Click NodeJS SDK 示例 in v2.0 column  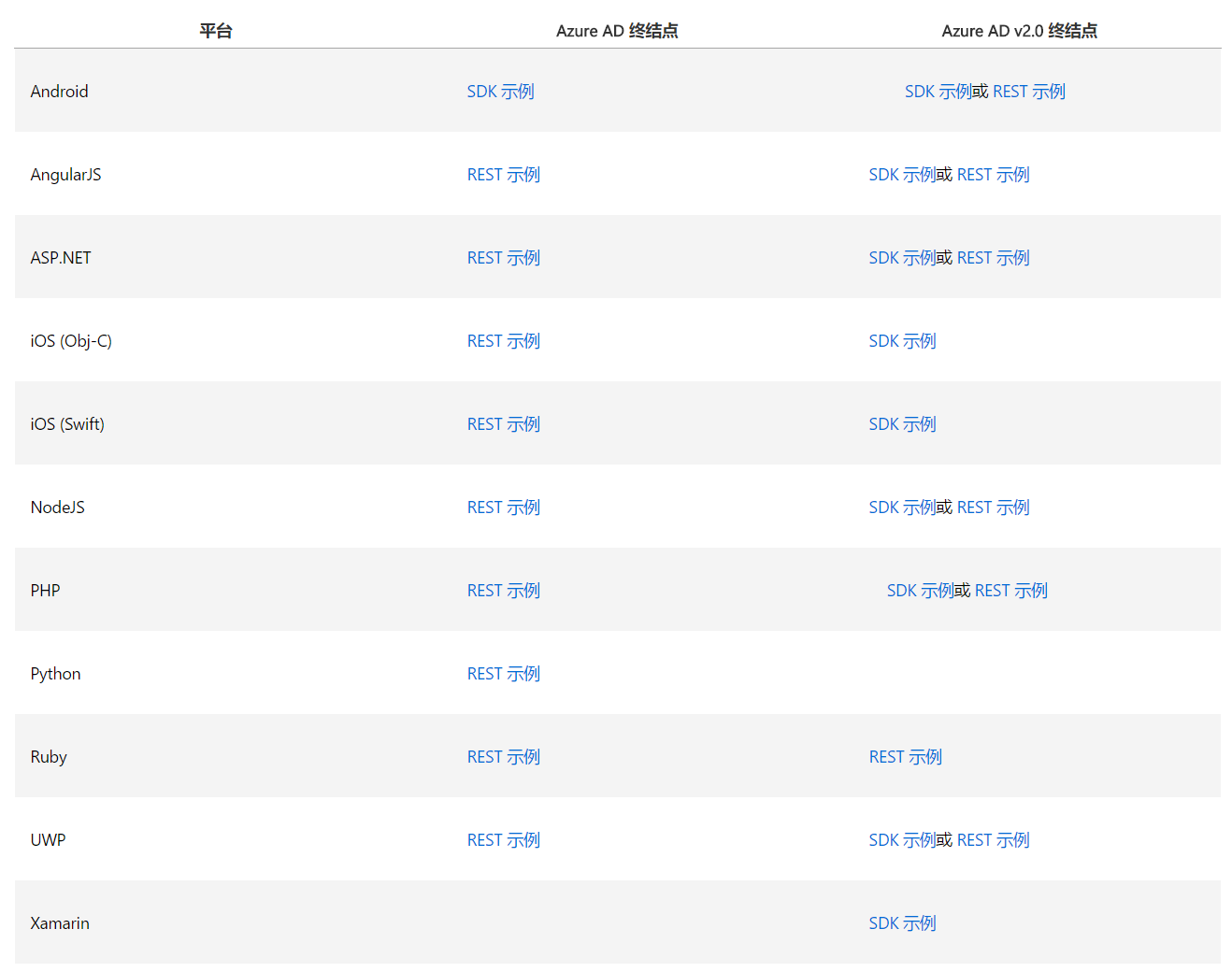click(901, 507)
